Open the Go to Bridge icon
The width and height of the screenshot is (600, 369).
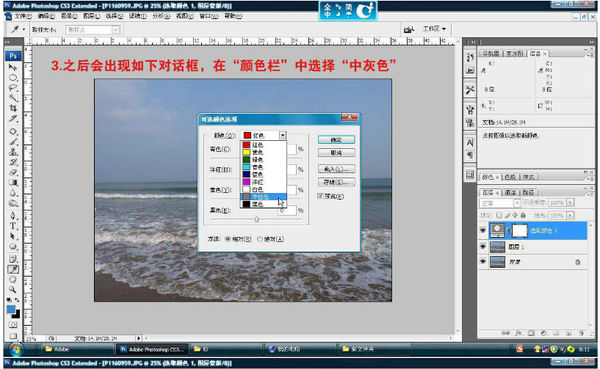click(x=409, y=29)
